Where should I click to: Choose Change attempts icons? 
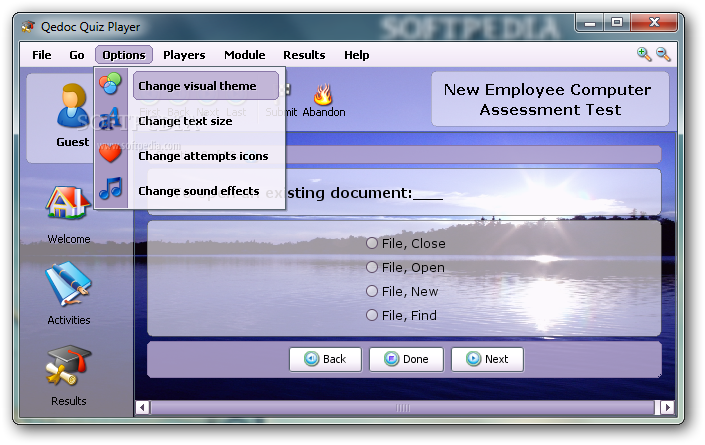point(205,156)
